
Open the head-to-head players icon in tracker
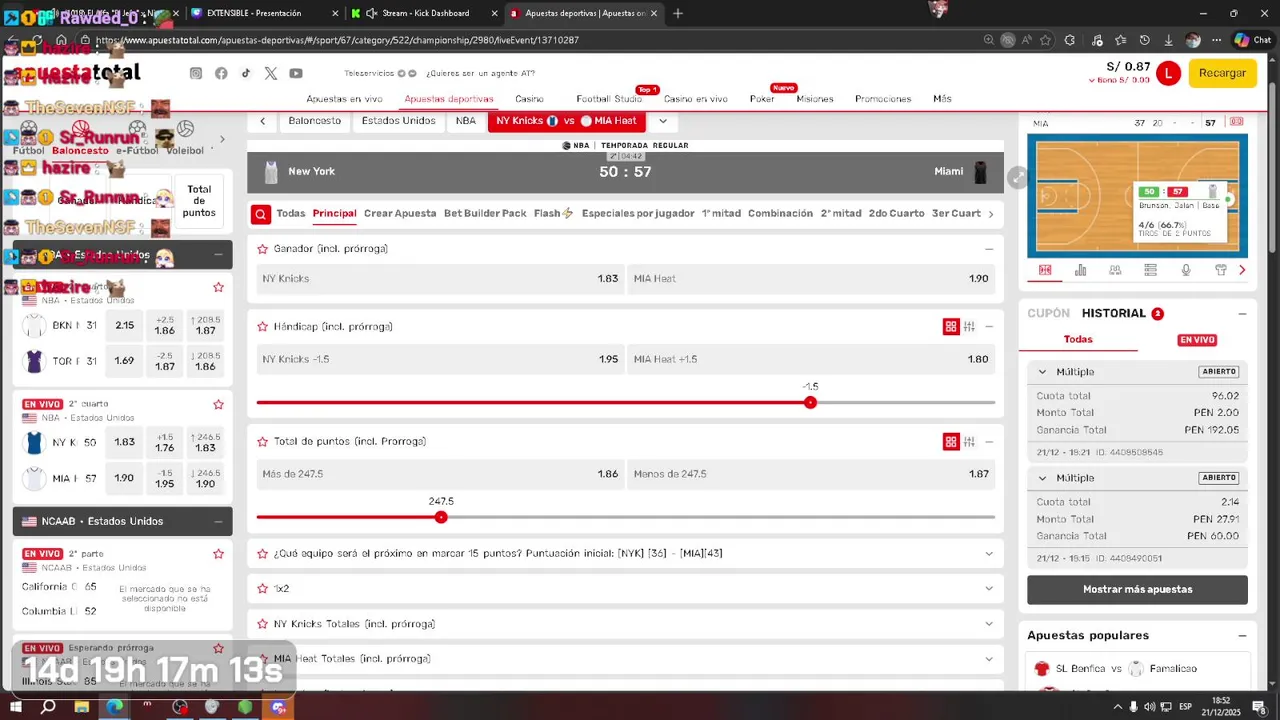click(1115, 270)
